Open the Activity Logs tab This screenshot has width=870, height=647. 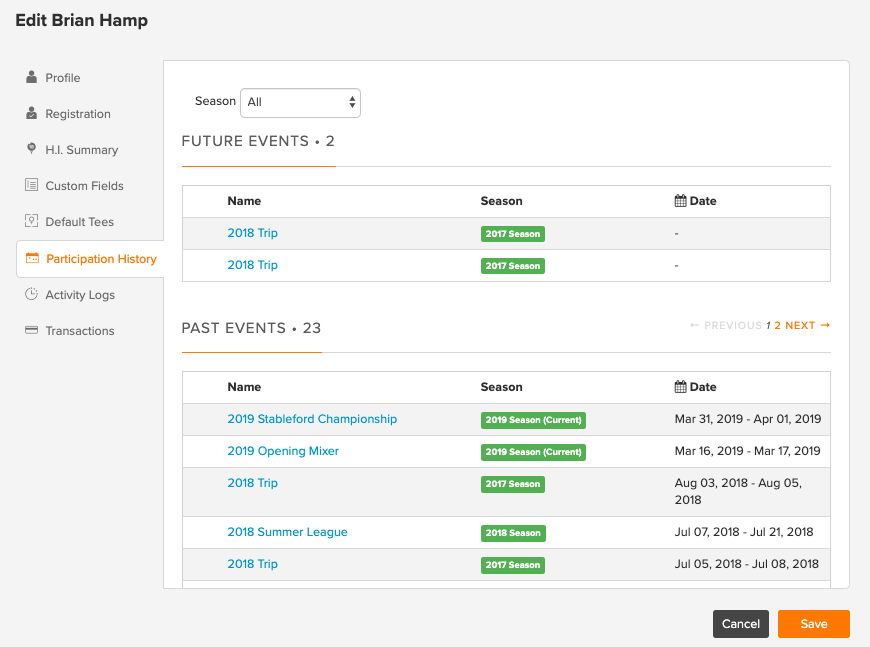80,295
